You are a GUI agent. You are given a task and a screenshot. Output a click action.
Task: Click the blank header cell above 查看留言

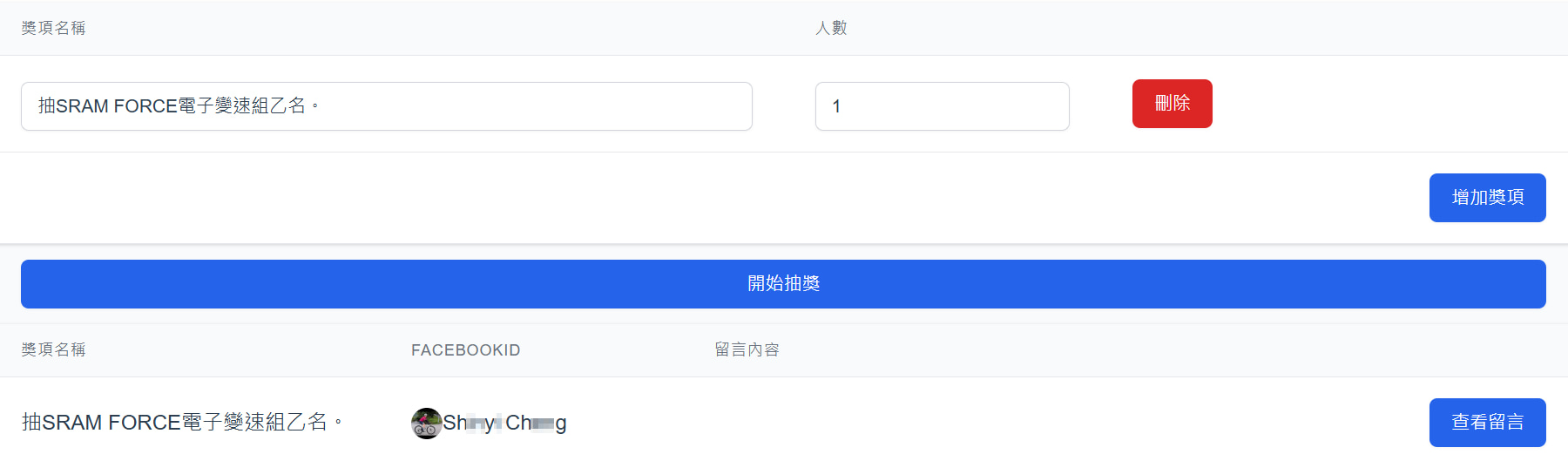click(x=1487, y=350)
